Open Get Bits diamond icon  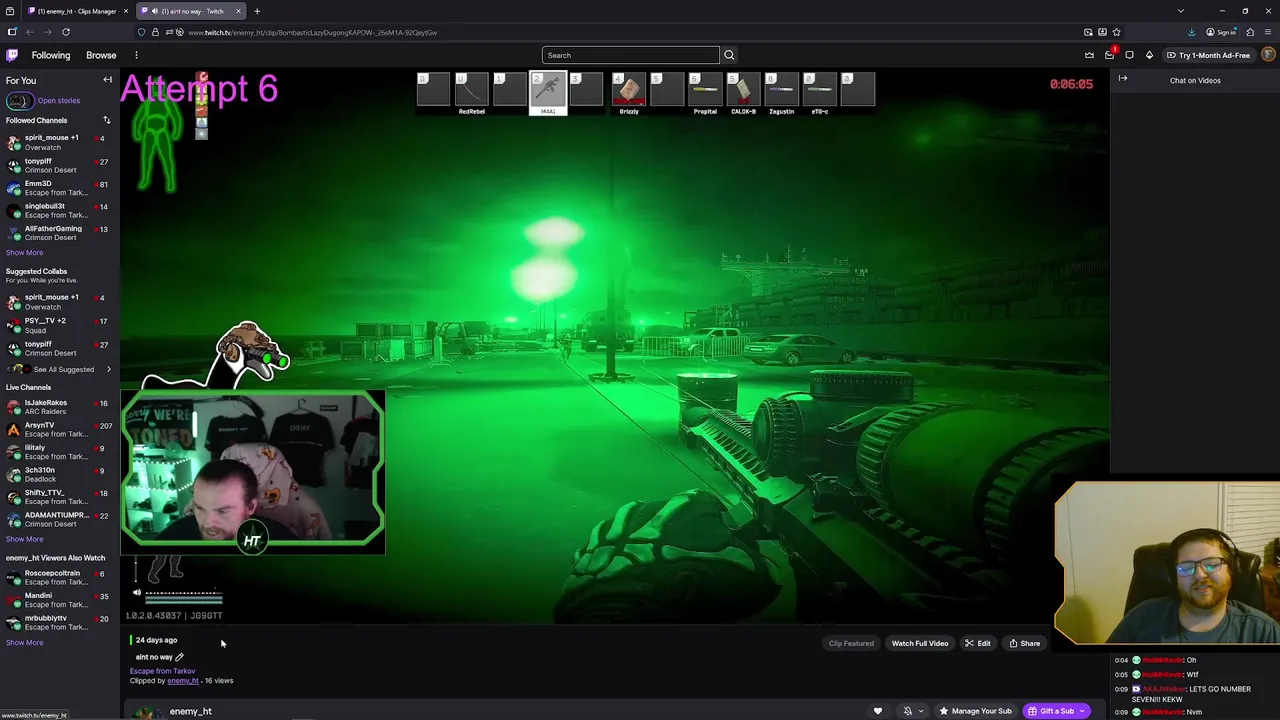tap(1149, 55)
